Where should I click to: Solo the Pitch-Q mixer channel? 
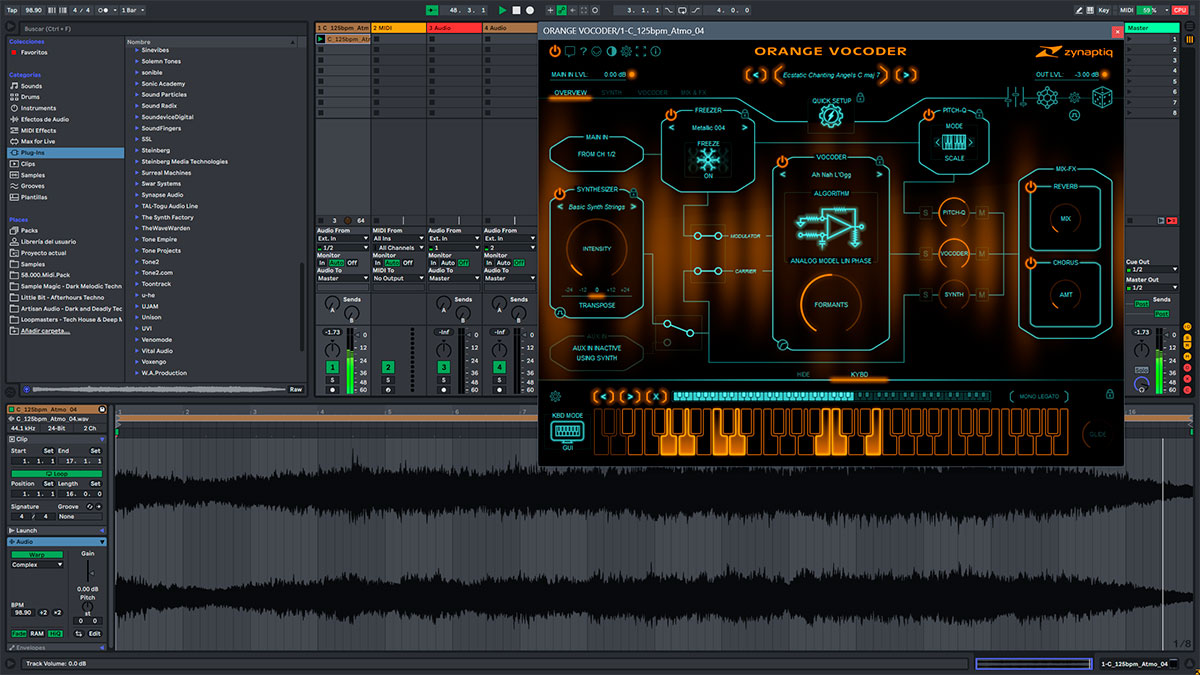[926, 213]
